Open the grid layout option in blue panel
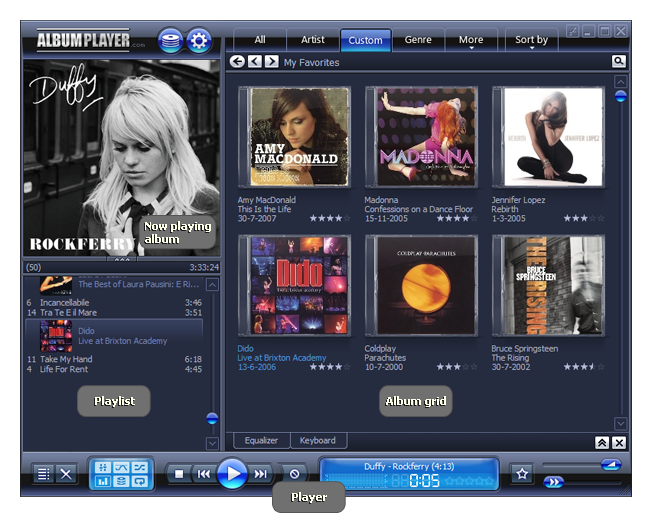Screen dimensions: 652x517 (x=102, y=467)
